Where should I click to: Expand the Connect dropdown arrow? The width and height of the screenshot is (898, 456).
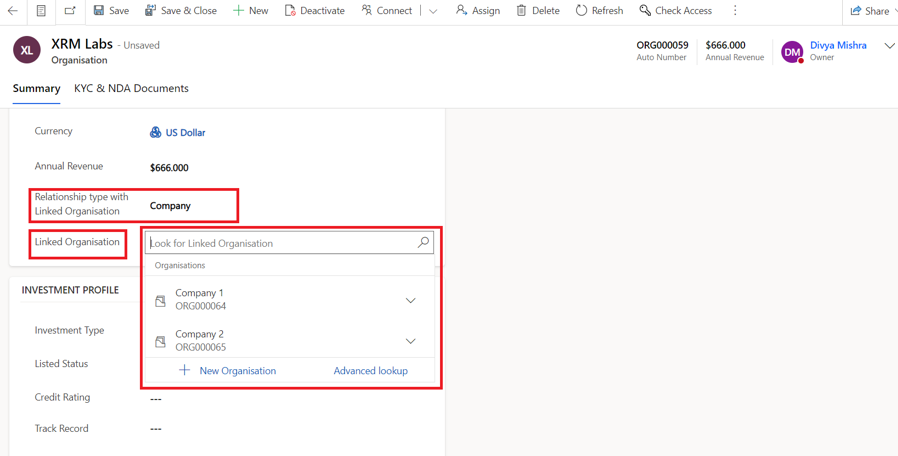coord(433,11)
